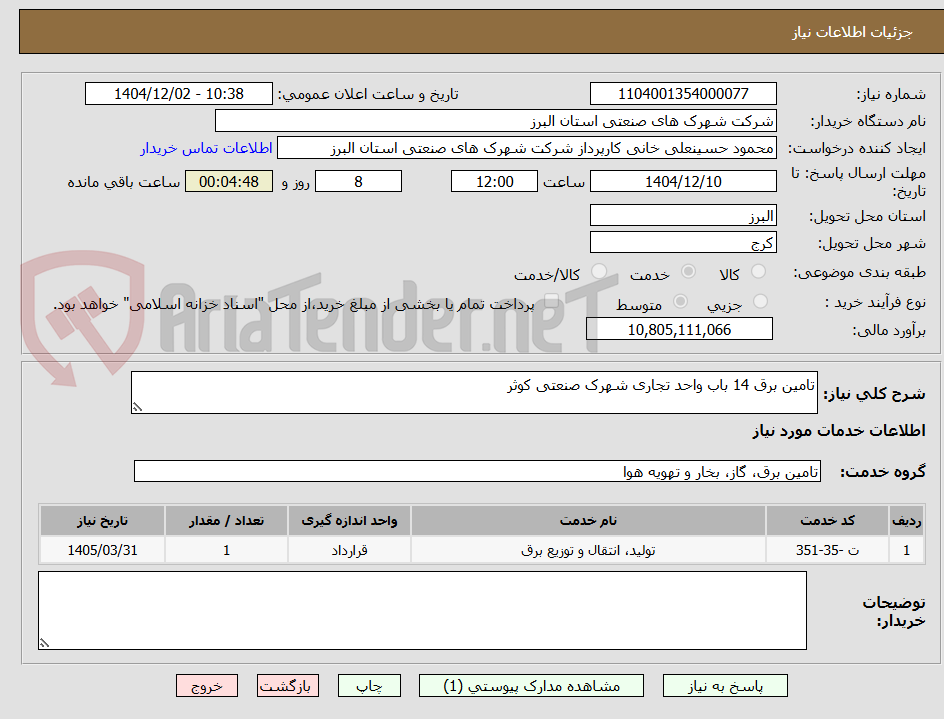Click the 'خروج' exit button

coord(207,685)
